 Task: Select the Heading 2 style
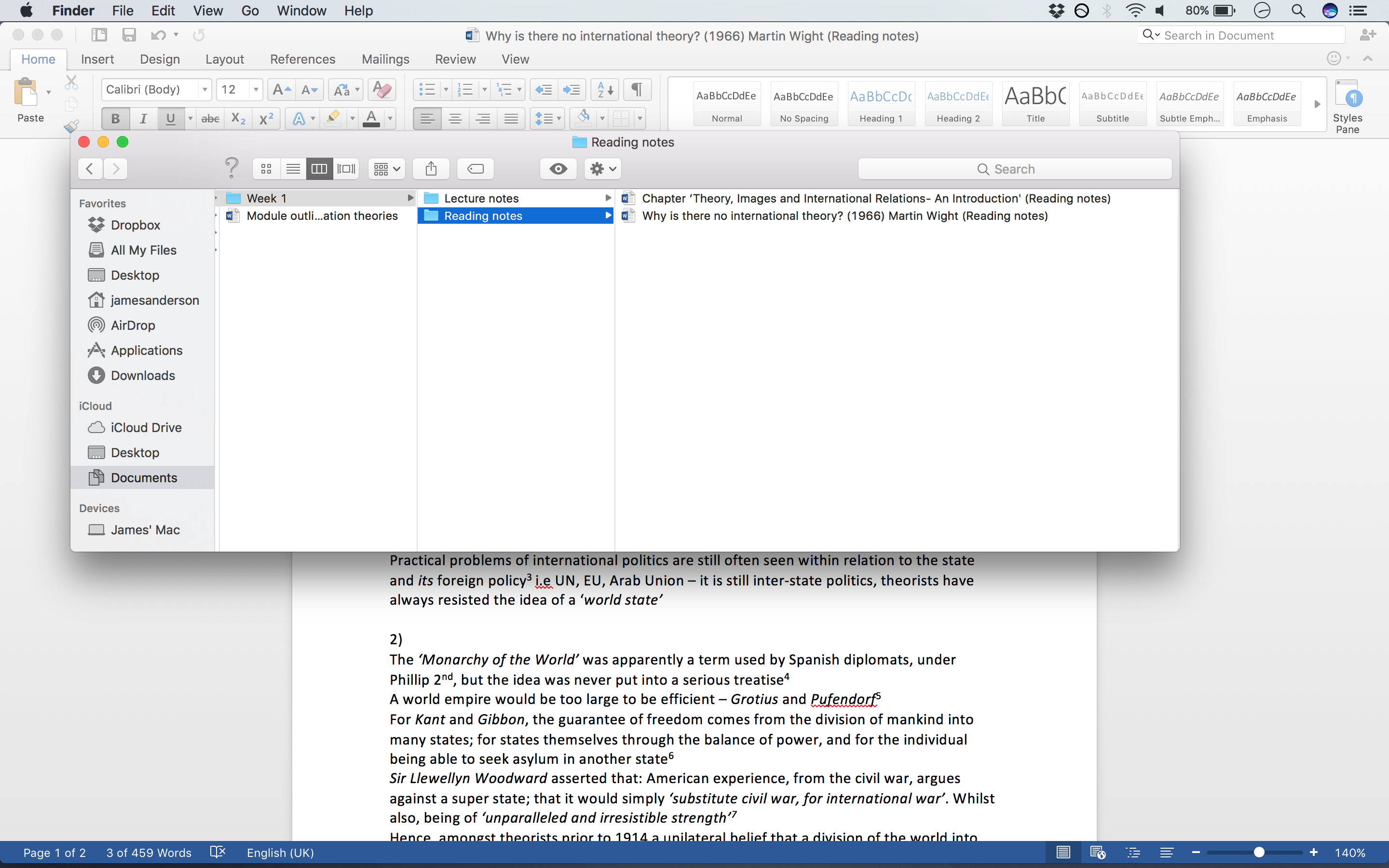[x=956, y=105]
